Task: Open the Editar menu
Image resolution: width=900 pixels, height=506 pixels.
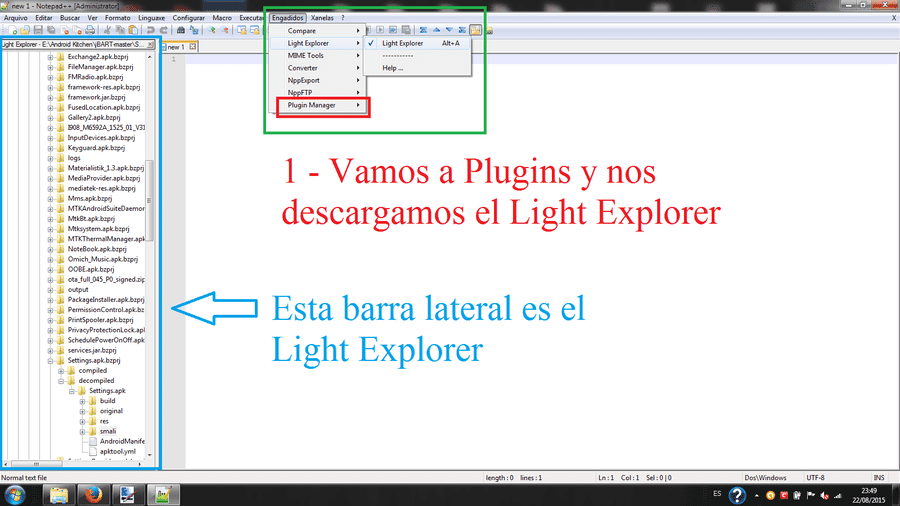Action: click(x=44, y=18)
